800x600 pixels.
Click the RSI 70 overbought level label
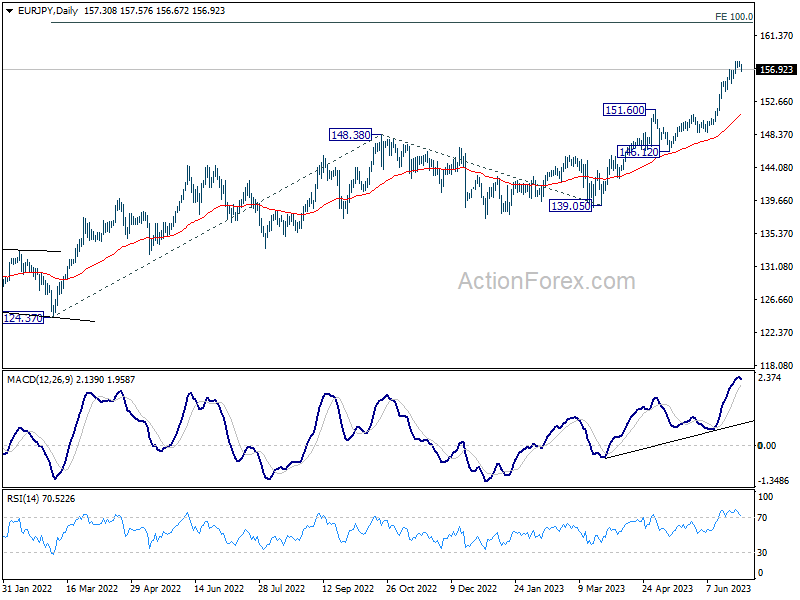pyautogui.click(x=762, y=518)
